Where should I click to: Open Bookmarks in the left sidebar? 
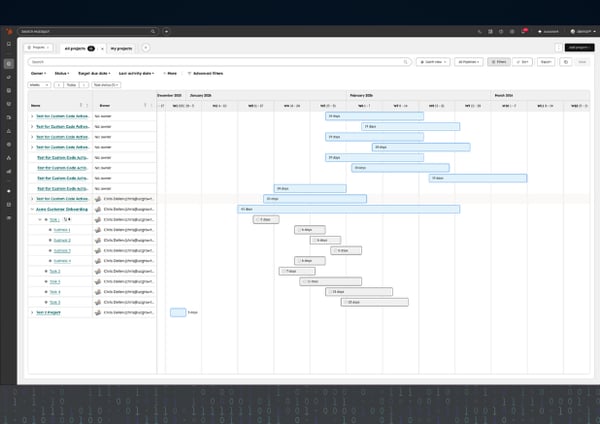pos(9,44)
